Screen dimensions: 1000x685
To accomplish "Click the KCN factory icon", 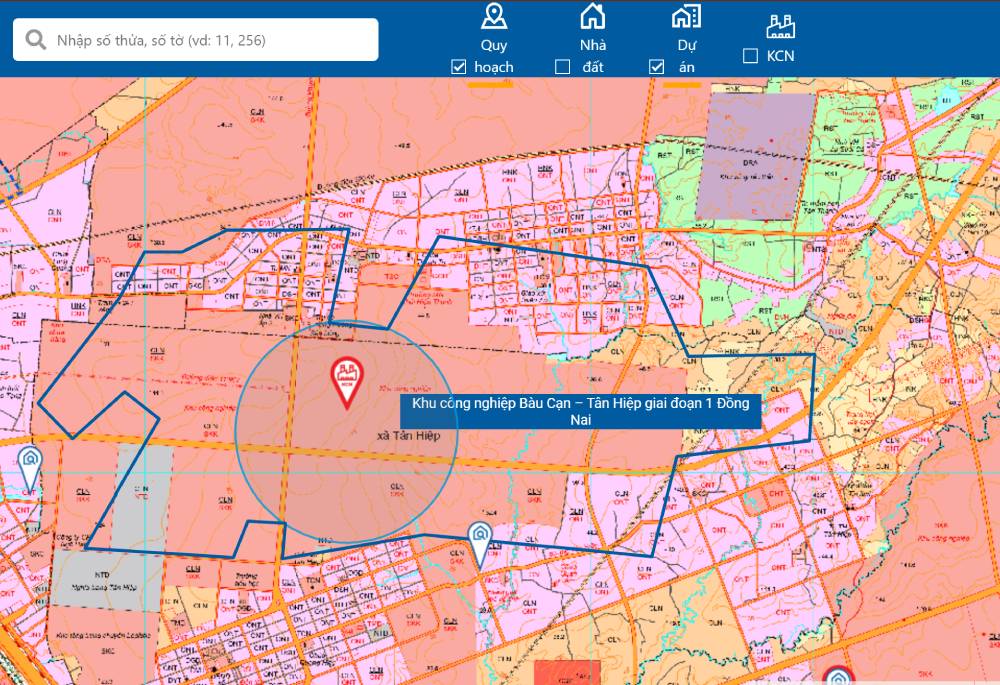I will (780, 26).
